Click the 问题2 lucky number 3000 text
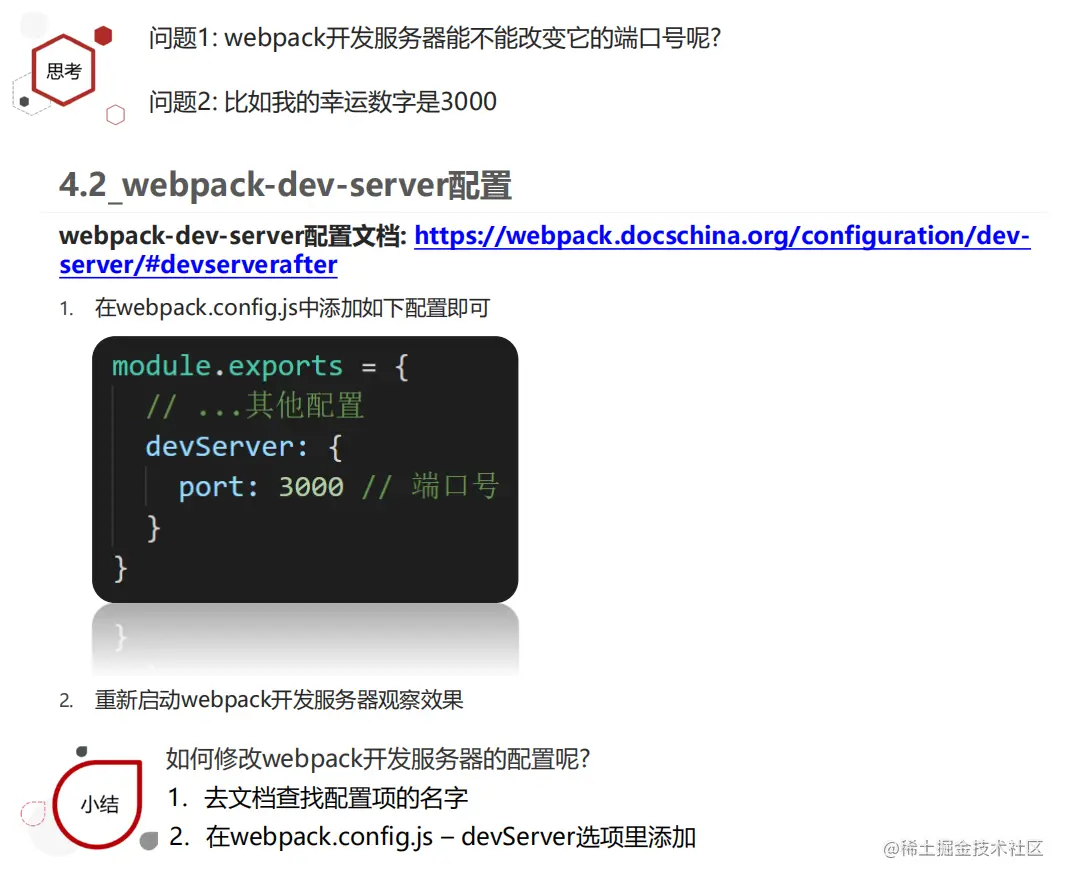Viewport: 1068px width, 883px height. click(323, 102)
